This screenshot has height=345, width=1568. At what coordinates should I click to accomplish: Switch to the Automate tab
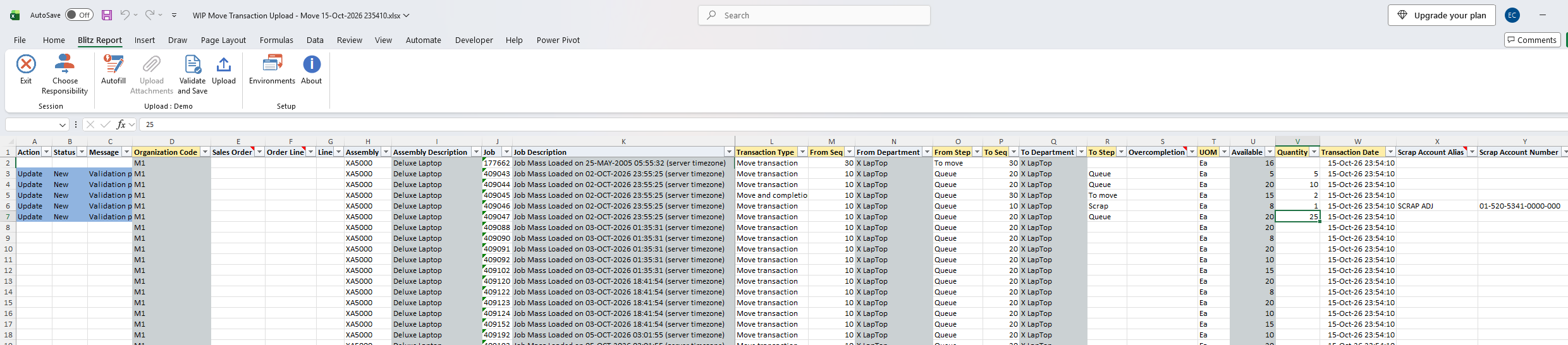424,40
